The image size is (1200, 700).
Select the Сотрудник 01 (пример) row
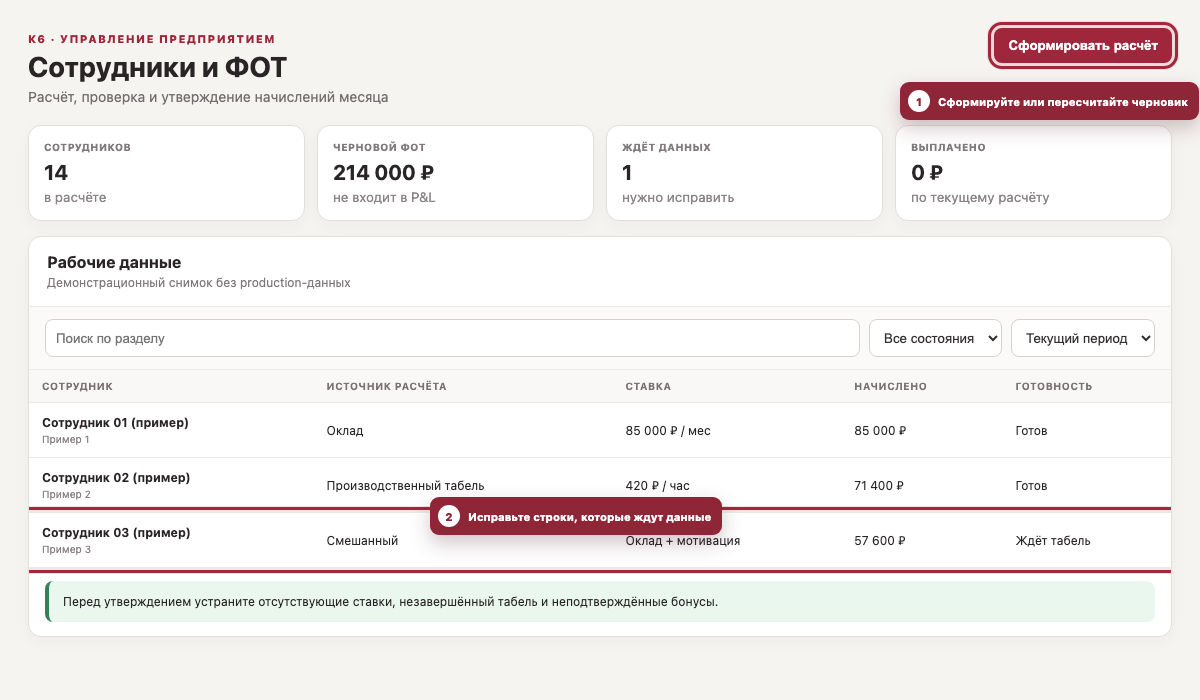600,430
